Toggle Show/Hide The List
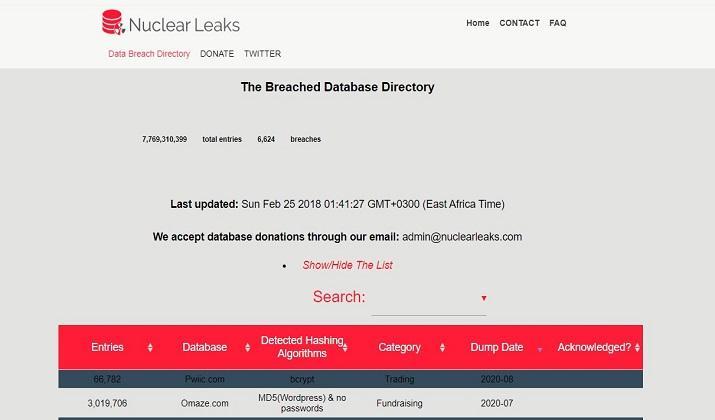Screen dimensions: 715x420 pyautogui.click(x=347, y=265)
